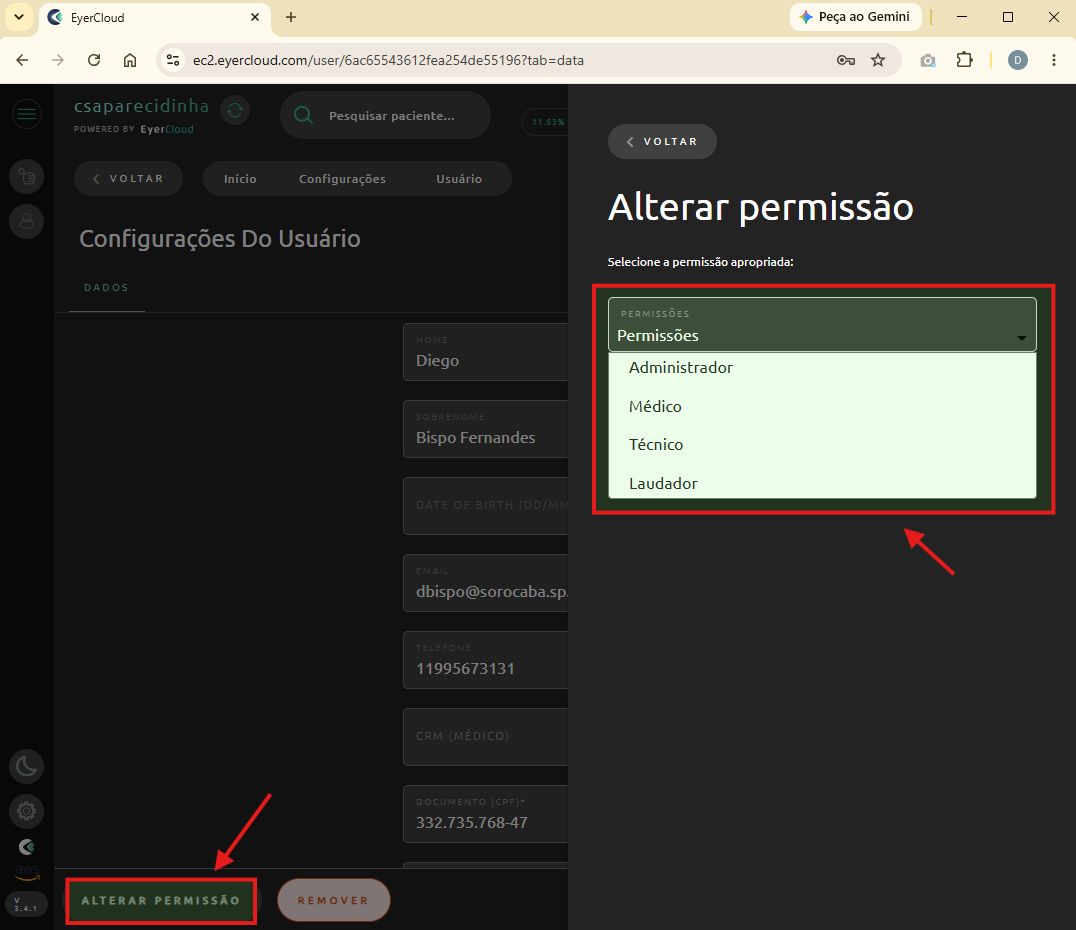The height and width of the screenshot is (930, 1076).
Task: View site information icon in address bar
Action: point(173,60)
